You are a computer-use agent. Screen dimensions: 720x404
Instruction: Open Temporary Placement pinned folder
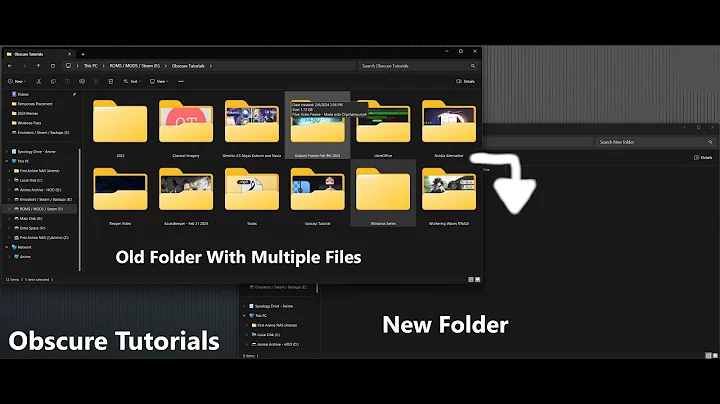[32, 104]
